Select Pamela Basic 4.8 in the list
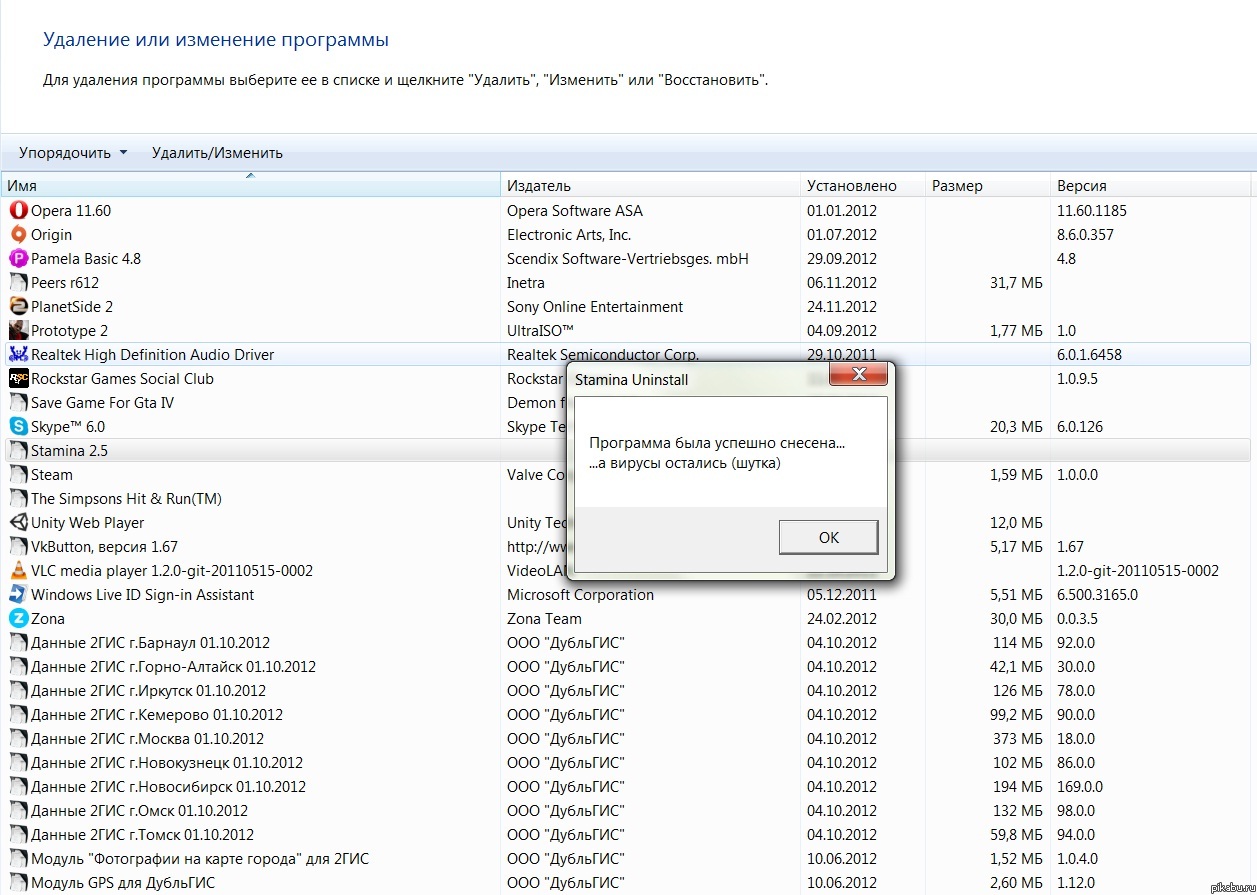 tap(86, 258)
